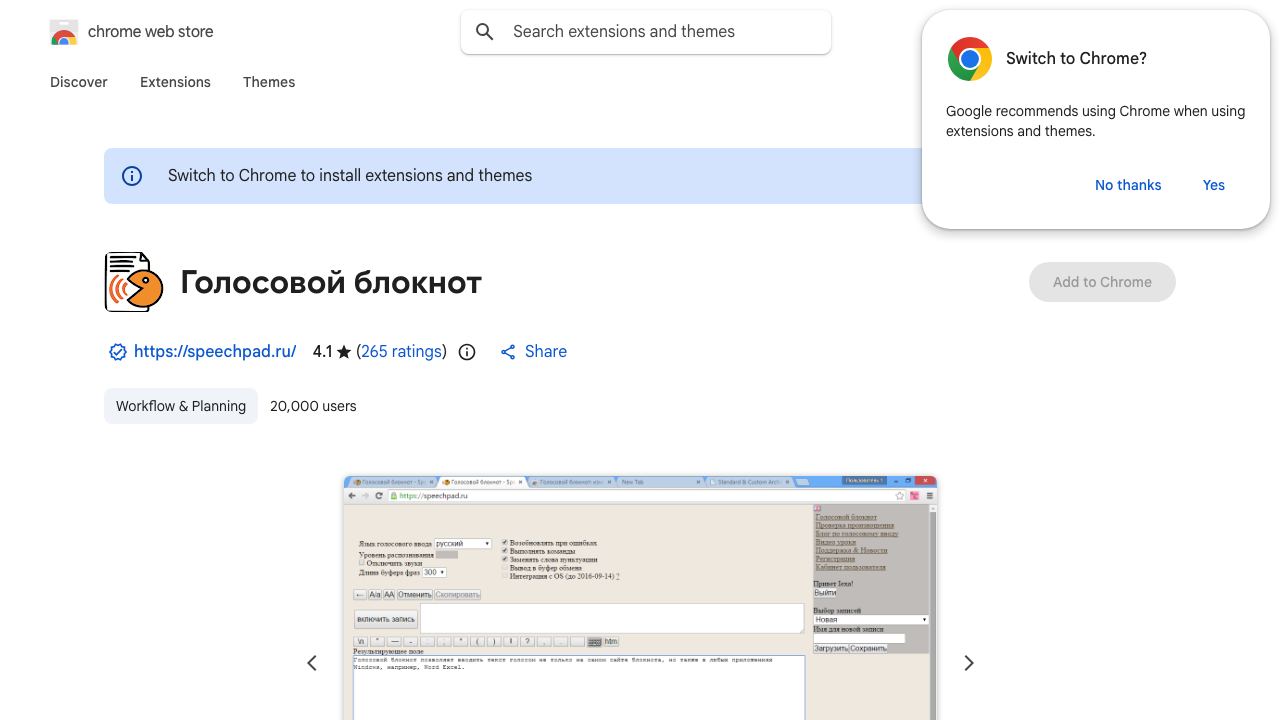Screen dimensions: 1280x720
Task: Focus the Search extensions and themes field
Action: point(646,32)
